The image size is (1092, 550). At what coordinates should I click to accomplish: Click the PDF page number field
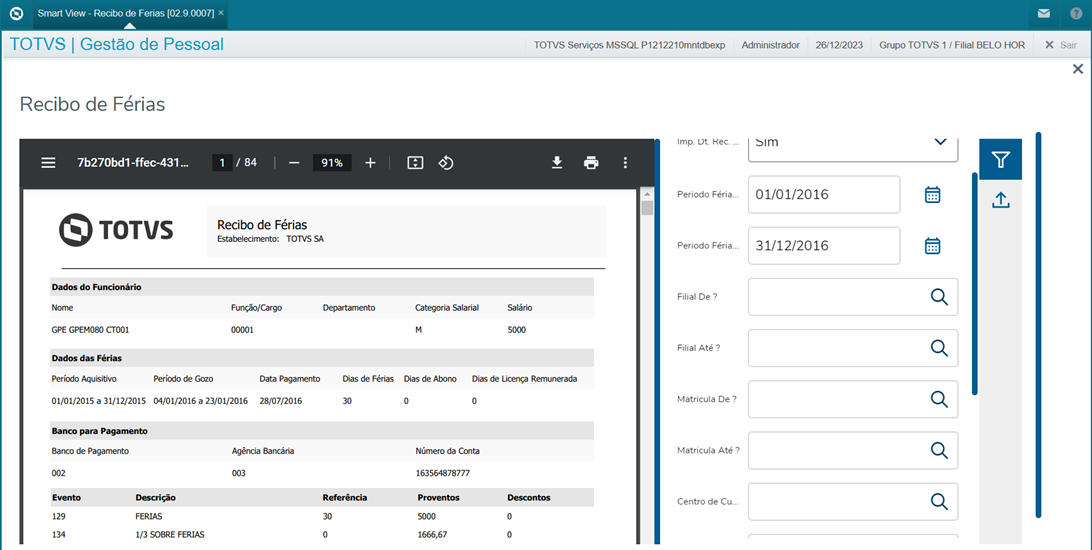pos(222,163)
